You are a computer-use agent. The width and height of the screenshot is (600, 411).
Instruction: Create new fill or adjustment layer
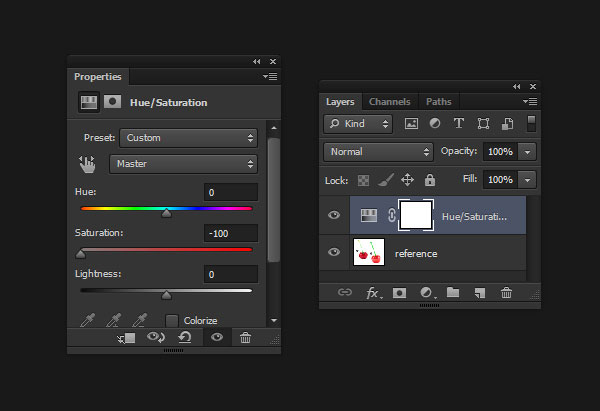(x=427, y=293)
